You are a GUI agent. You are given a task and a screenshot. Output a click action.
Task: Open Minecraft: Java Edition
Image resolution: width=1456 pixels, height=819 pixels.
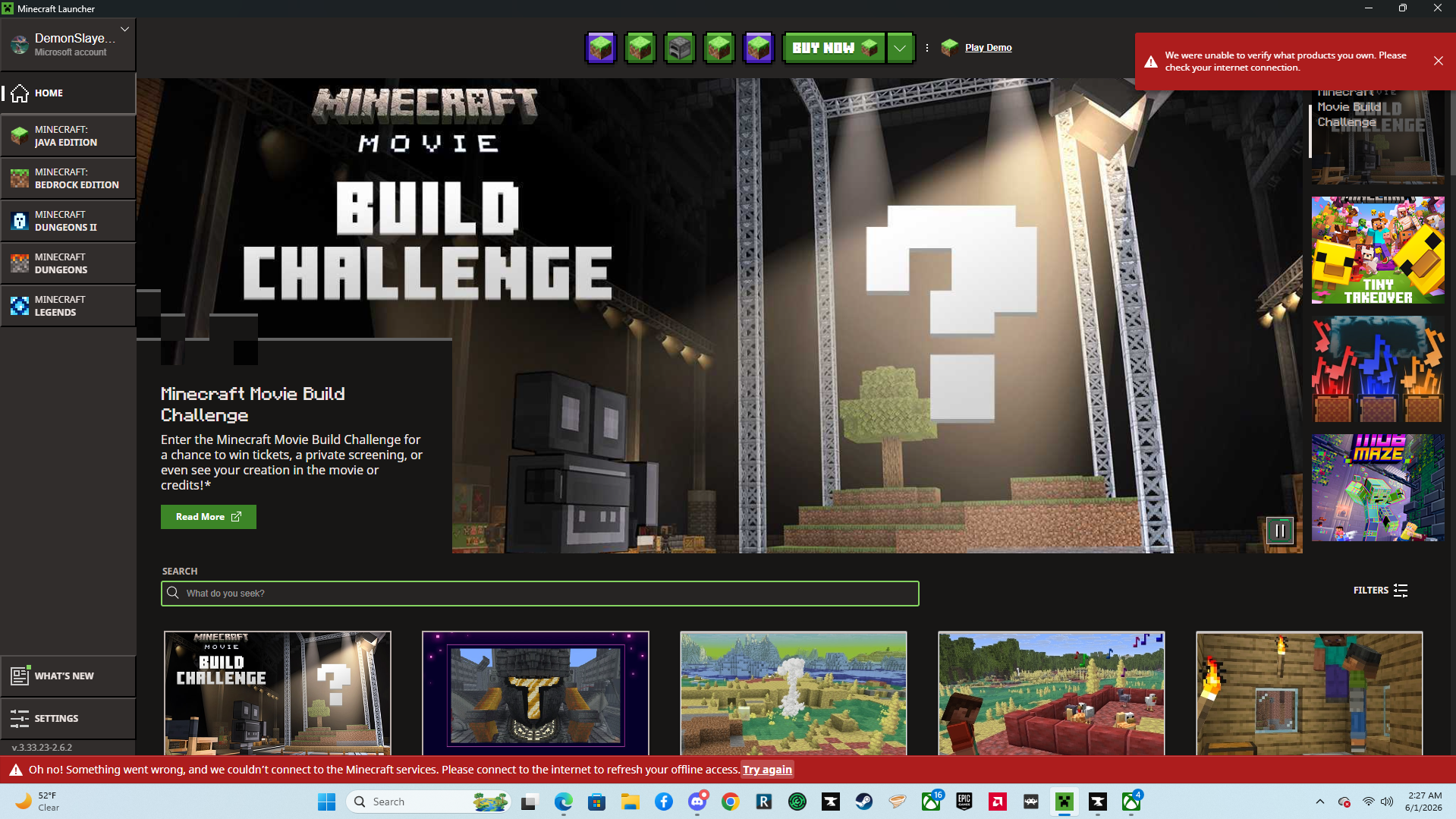pos(68,136)
